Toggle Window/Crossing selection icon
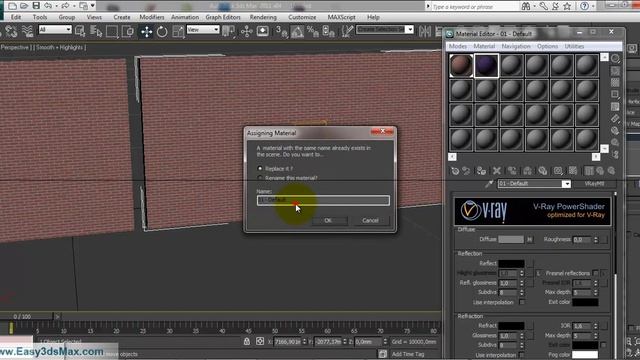This screenshot has width=640, height=360. coord(128,31)
